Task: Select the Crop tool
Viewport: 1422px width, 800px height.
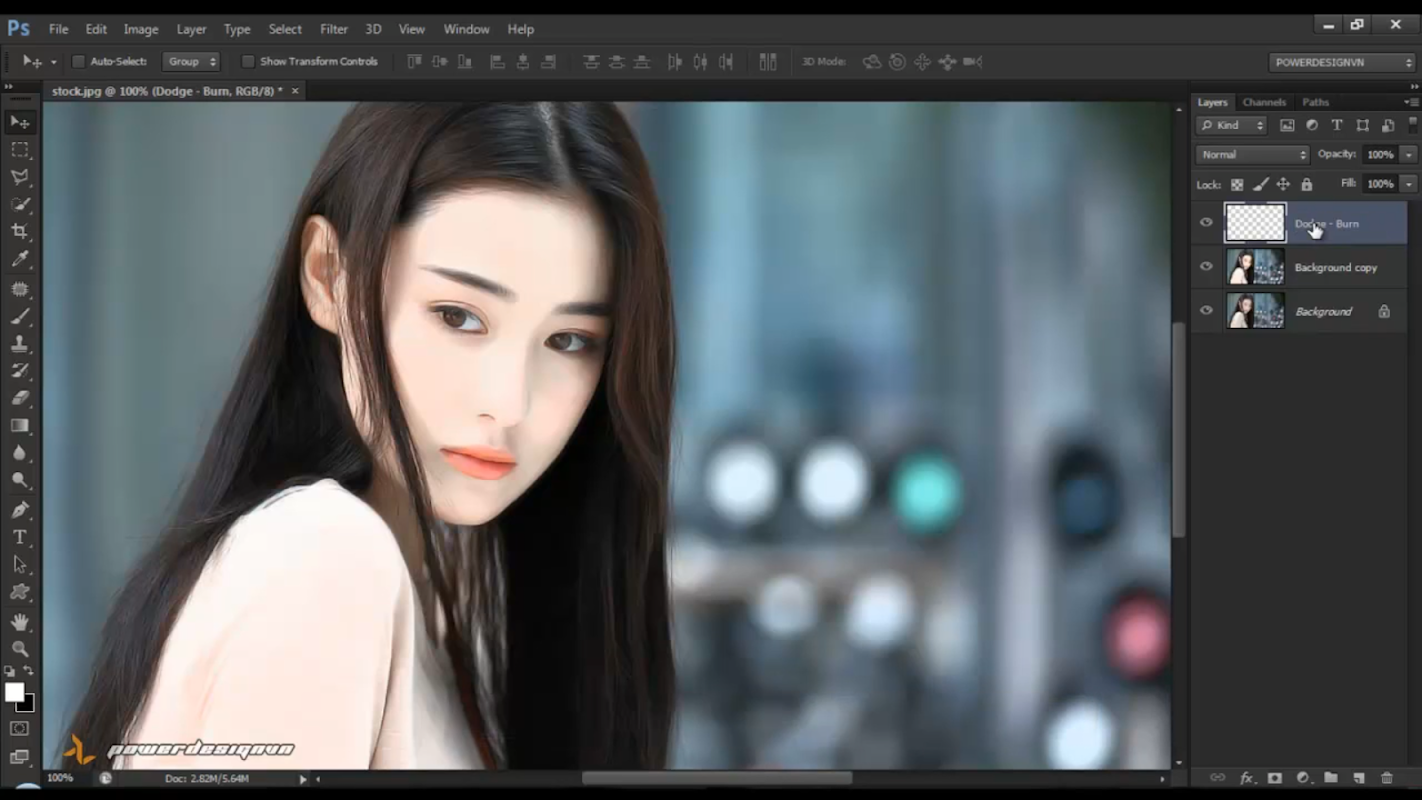Action: click(20, 232)
